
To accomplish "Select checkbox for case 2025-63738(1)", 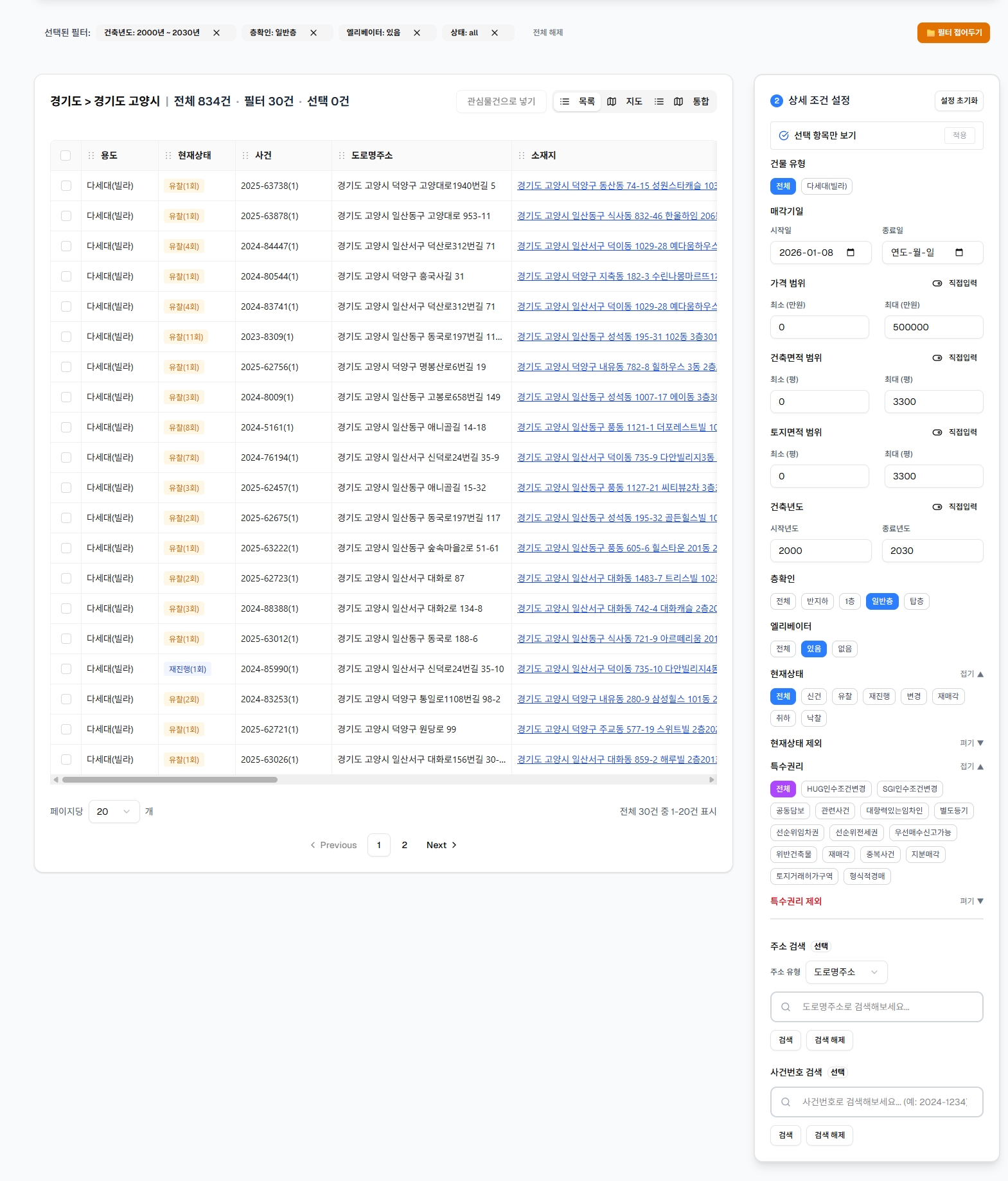I will (x=66, y=186).
